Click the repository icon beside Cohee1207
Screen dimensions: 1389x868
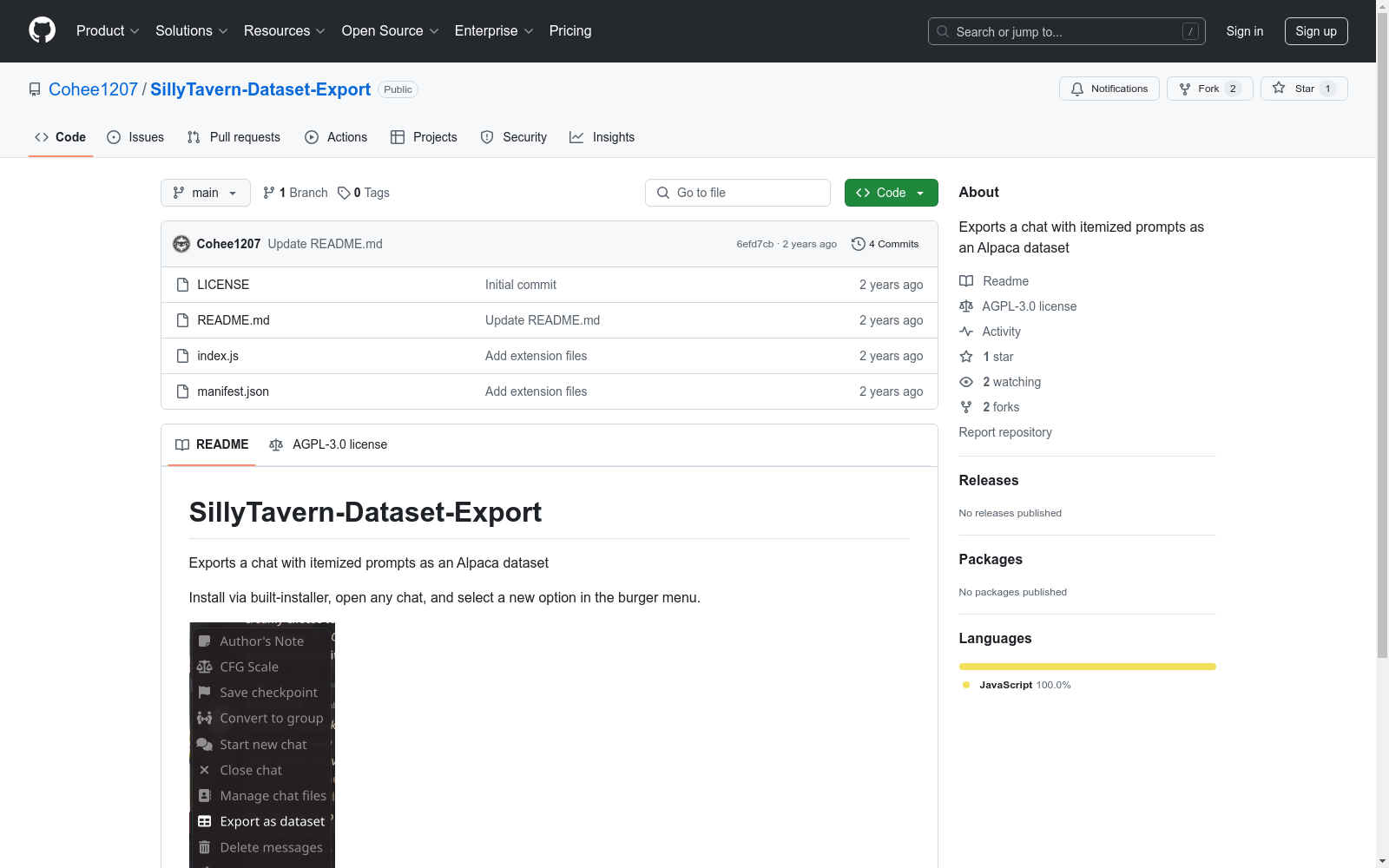[35, 89]
